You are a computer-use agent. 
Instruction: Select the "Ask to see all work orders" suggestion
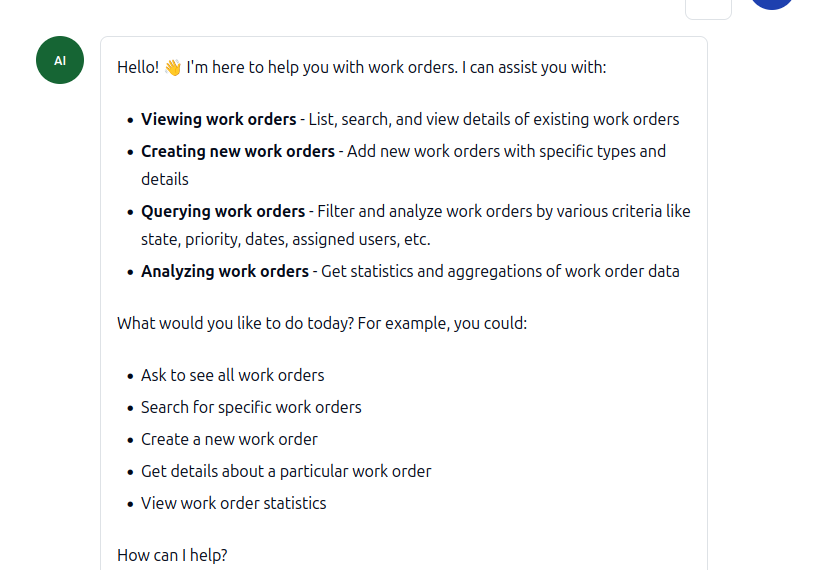pos(232,376)
